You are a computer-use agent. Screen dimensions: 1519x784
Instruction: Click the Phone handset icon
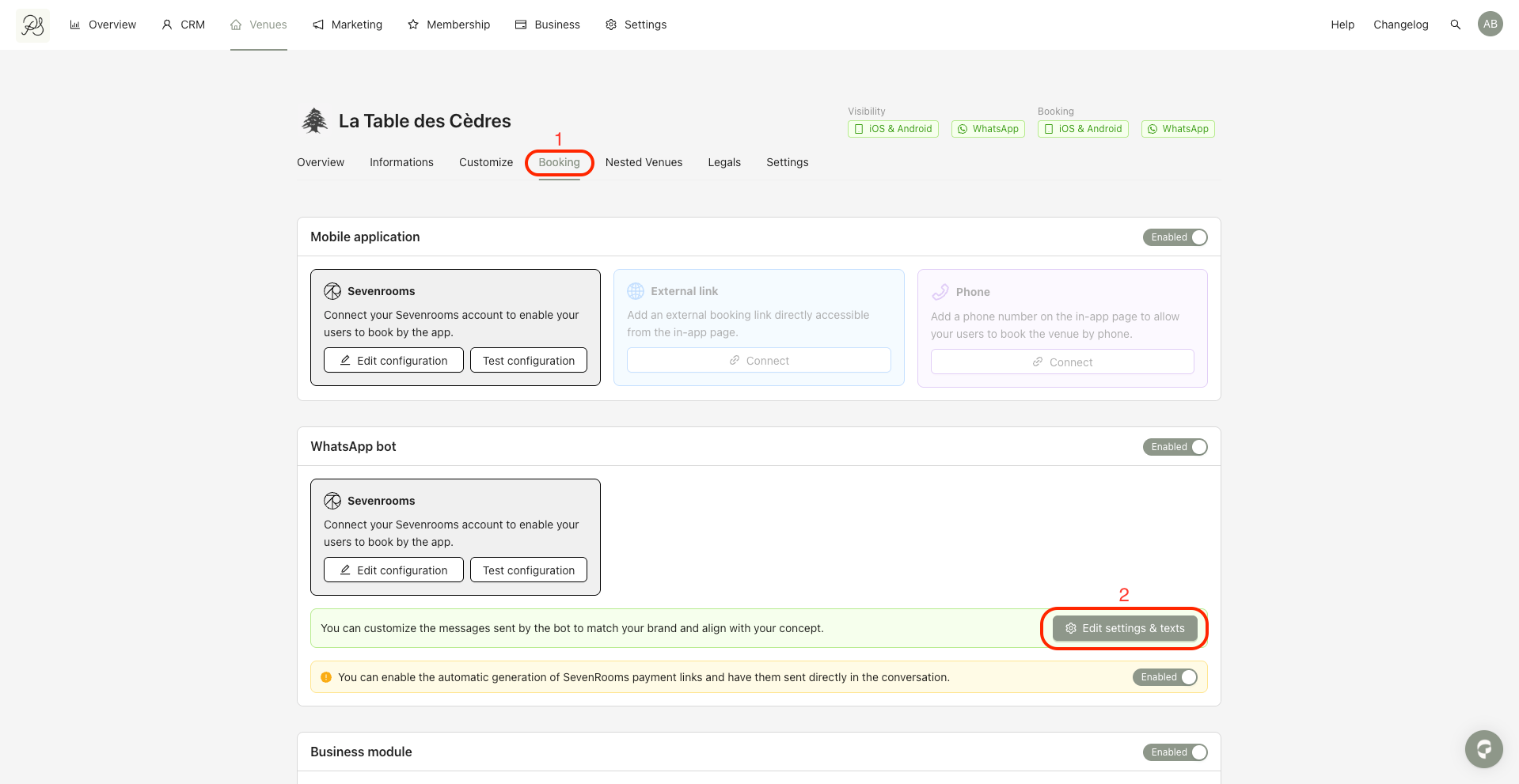tap(940, 292)
